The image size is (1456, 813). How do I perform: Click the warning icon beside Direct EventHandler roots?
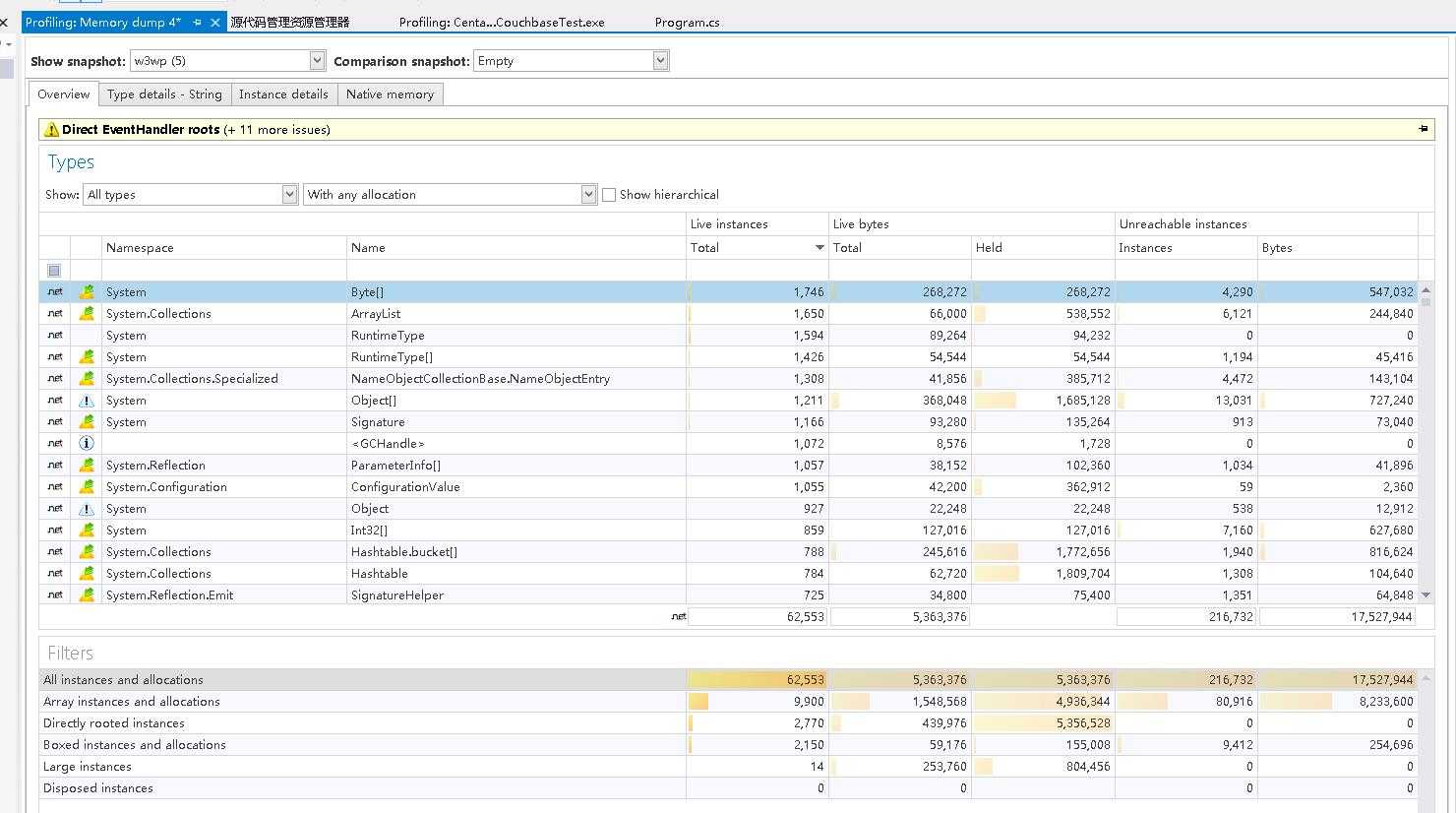pyautogui.click(x=51, y=130)
